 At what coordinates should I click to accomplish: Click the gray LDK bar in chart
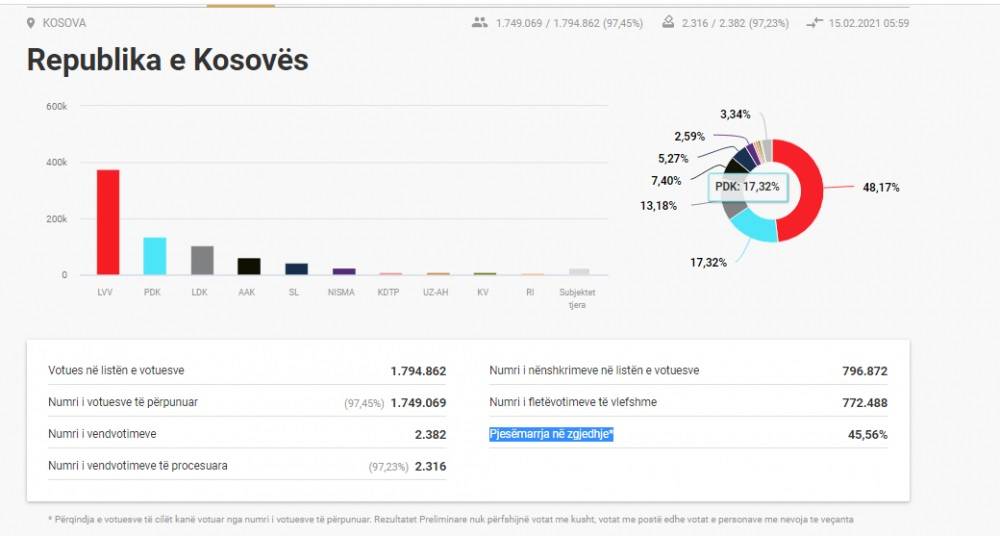click(x=202, y=260)
